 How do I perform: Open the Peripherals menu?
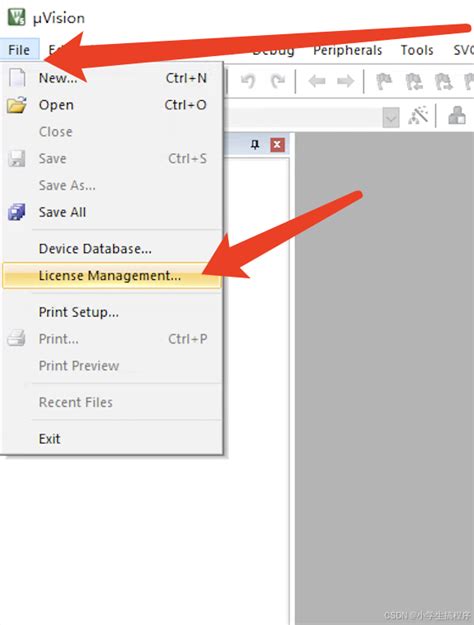pyautogui.click(x=347, y=50)
